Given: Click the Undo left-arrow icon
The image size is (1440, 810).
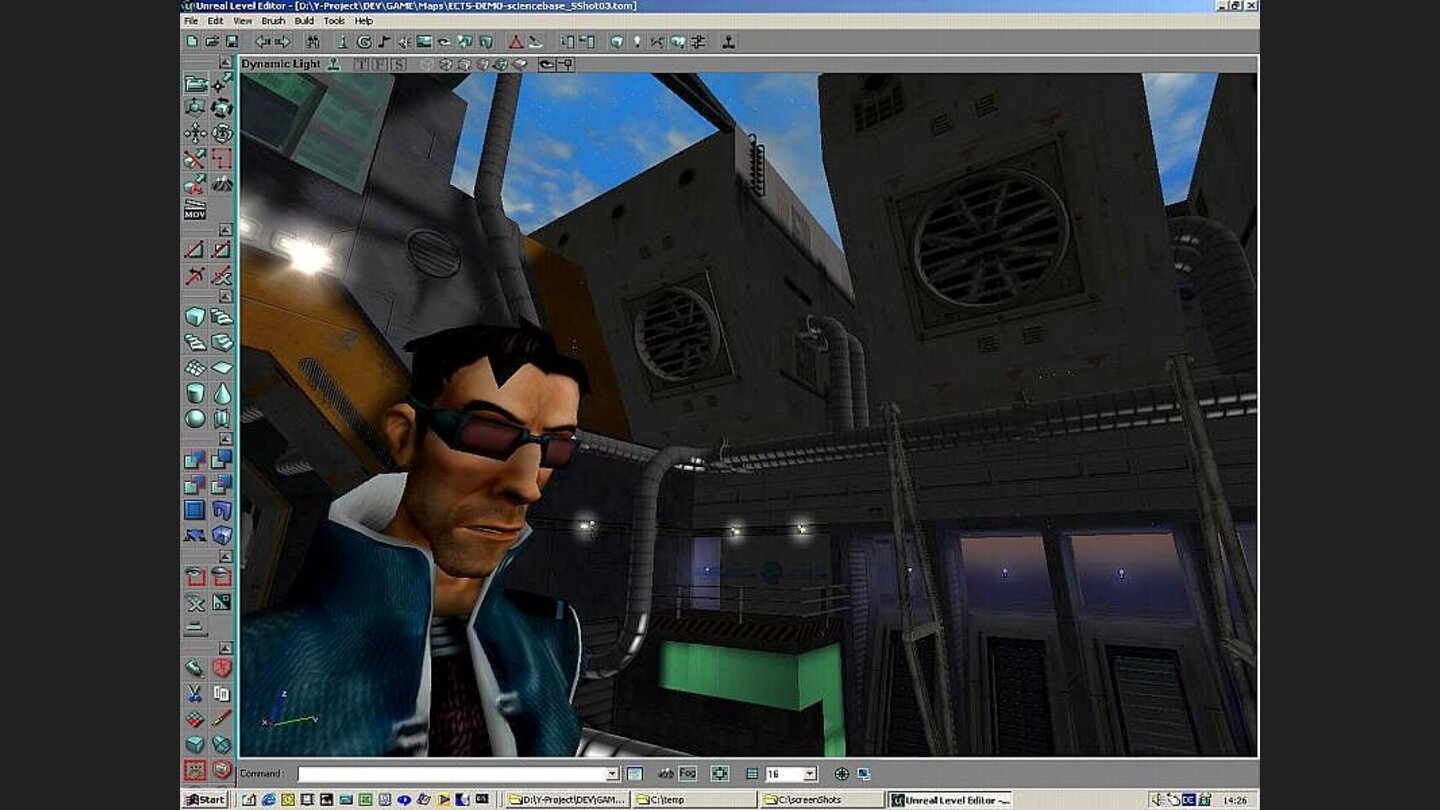Looking at the screenshot, I should (x=263, y=42).
